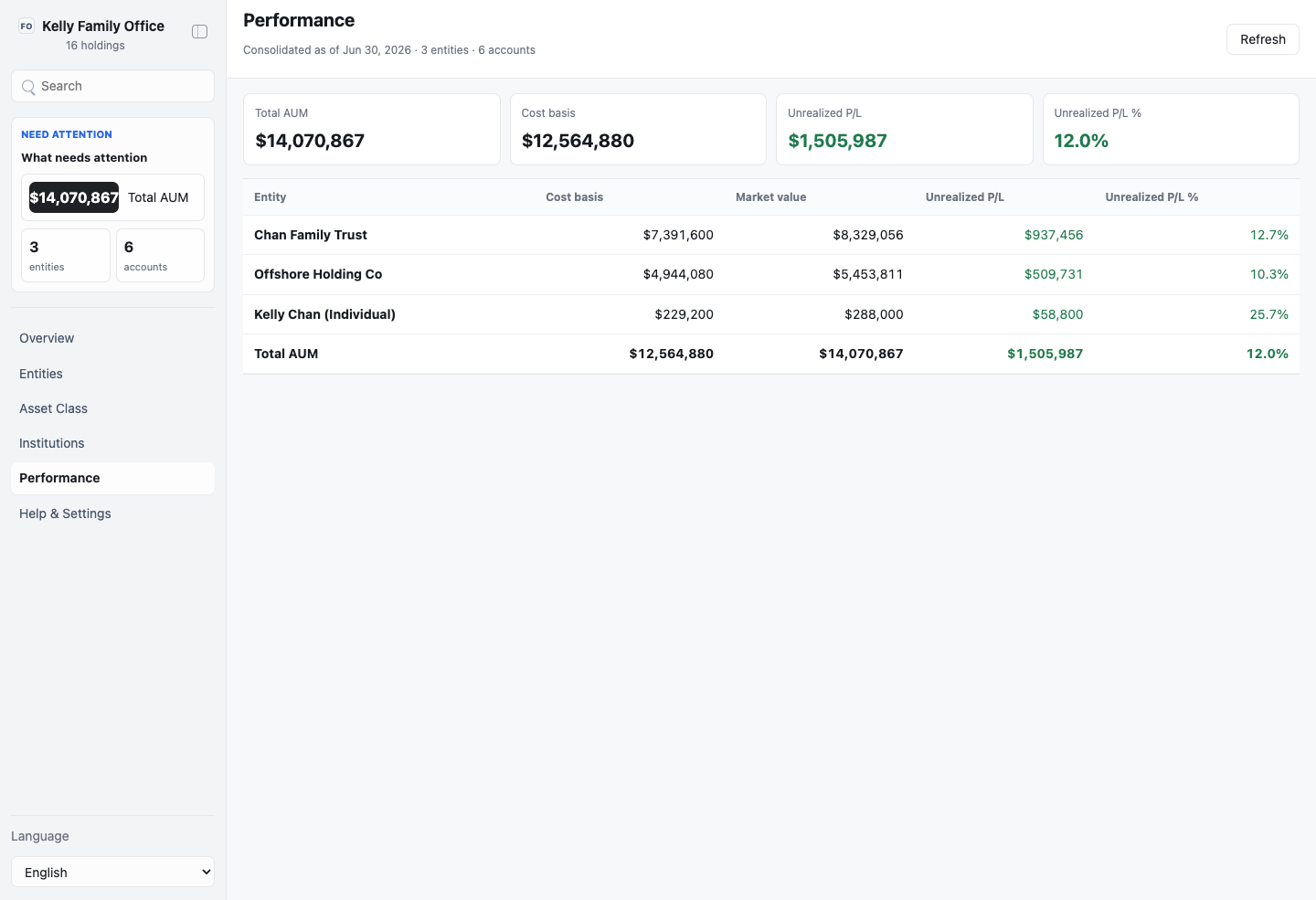1316x900 pixels.
Task: Open the Language dropdown
Action: [112, 872]
